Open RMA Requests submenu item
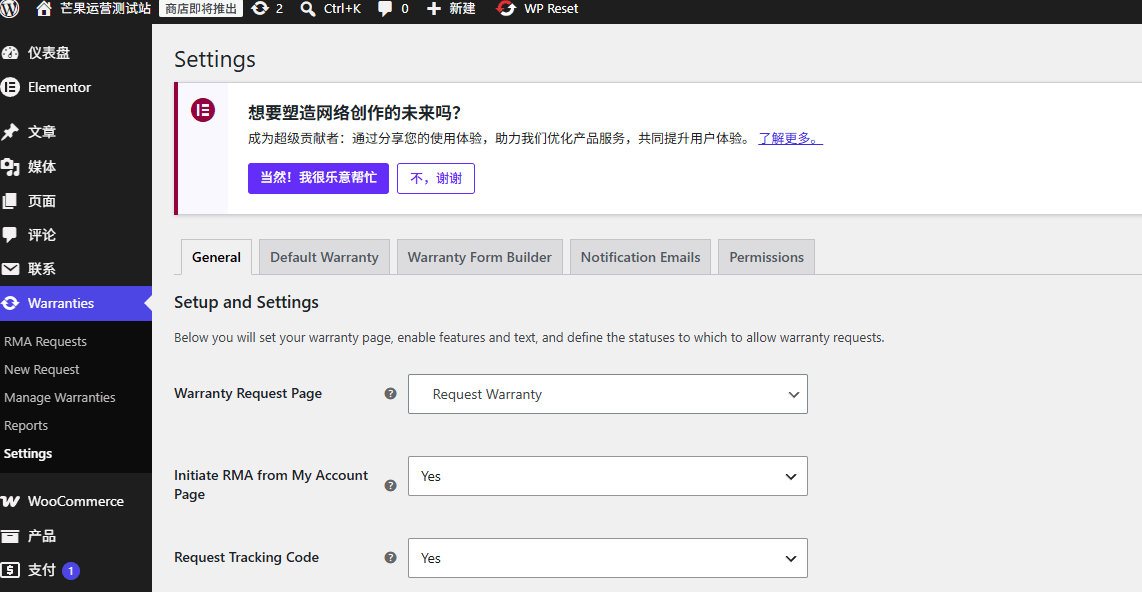 click(x=45, y=342)
